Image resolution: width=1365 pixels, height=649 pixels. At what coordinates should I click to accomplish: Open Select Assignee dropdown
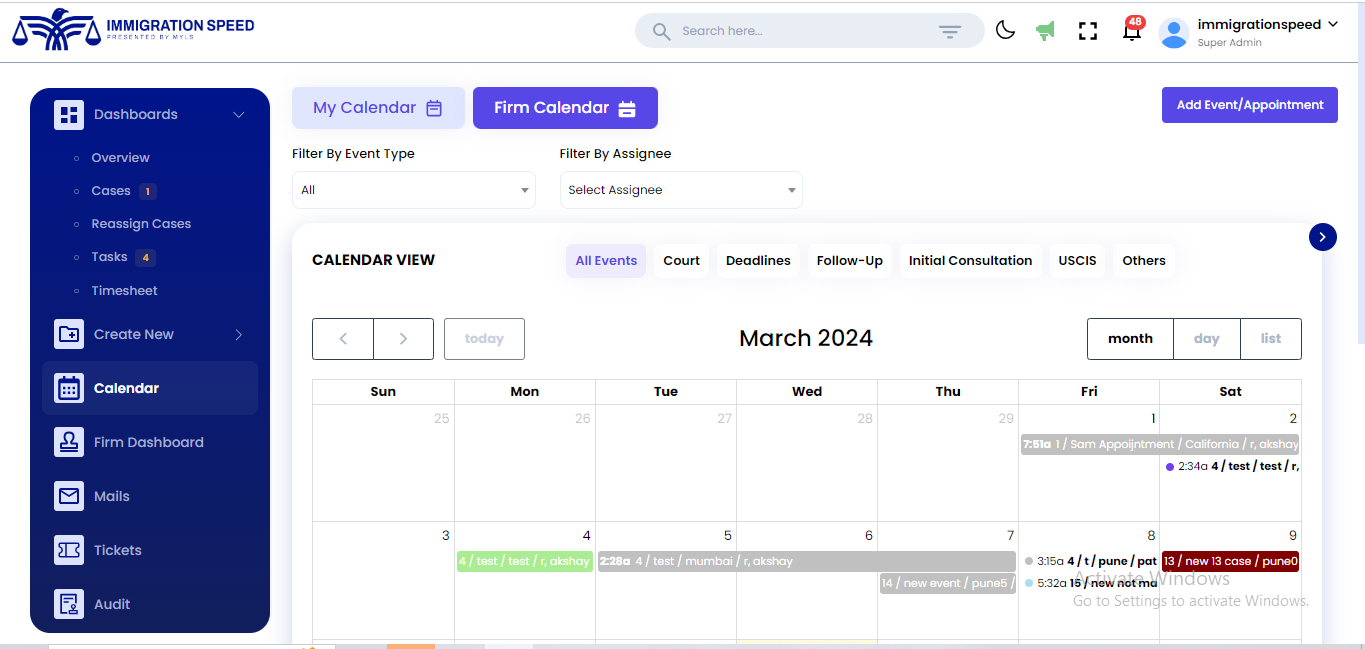[681, 190]
